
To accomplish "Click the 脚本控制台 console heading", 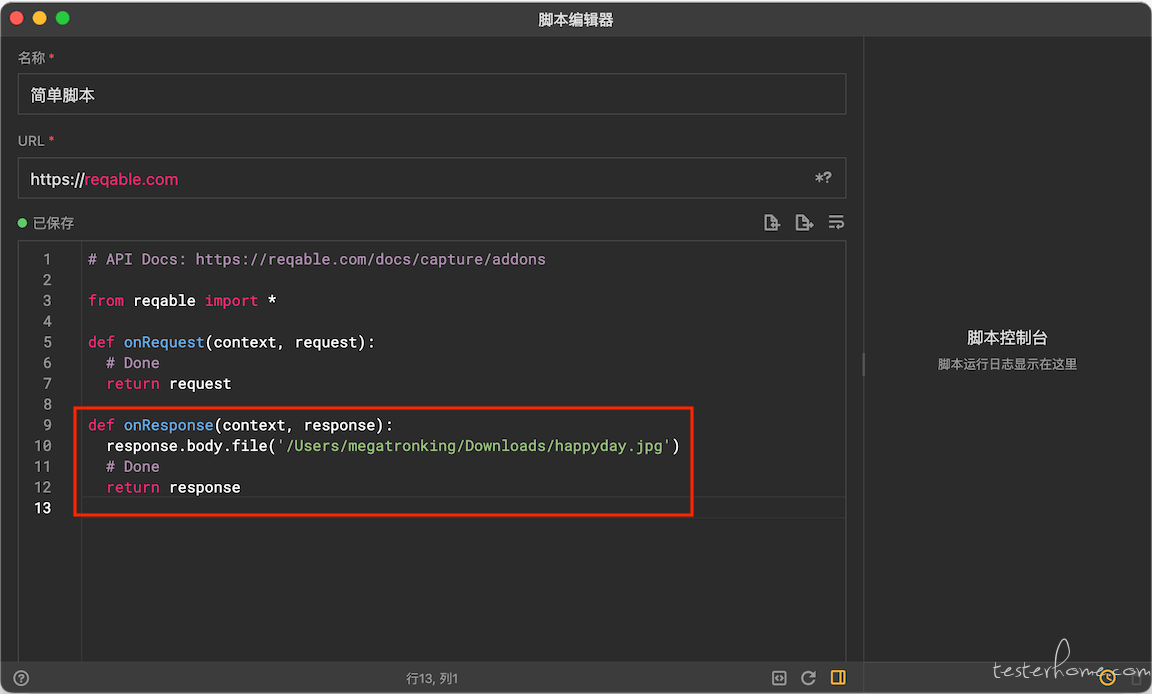I will [1007, 338].
